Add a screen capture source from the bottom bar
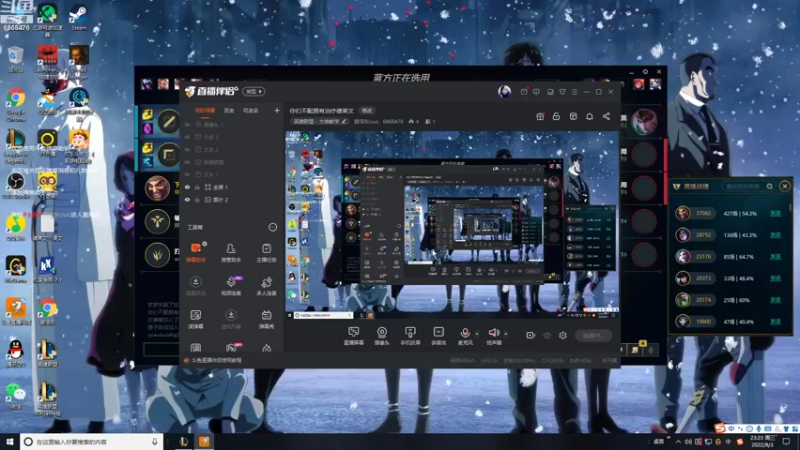This screenshot has height=450, width=800. 354,336
